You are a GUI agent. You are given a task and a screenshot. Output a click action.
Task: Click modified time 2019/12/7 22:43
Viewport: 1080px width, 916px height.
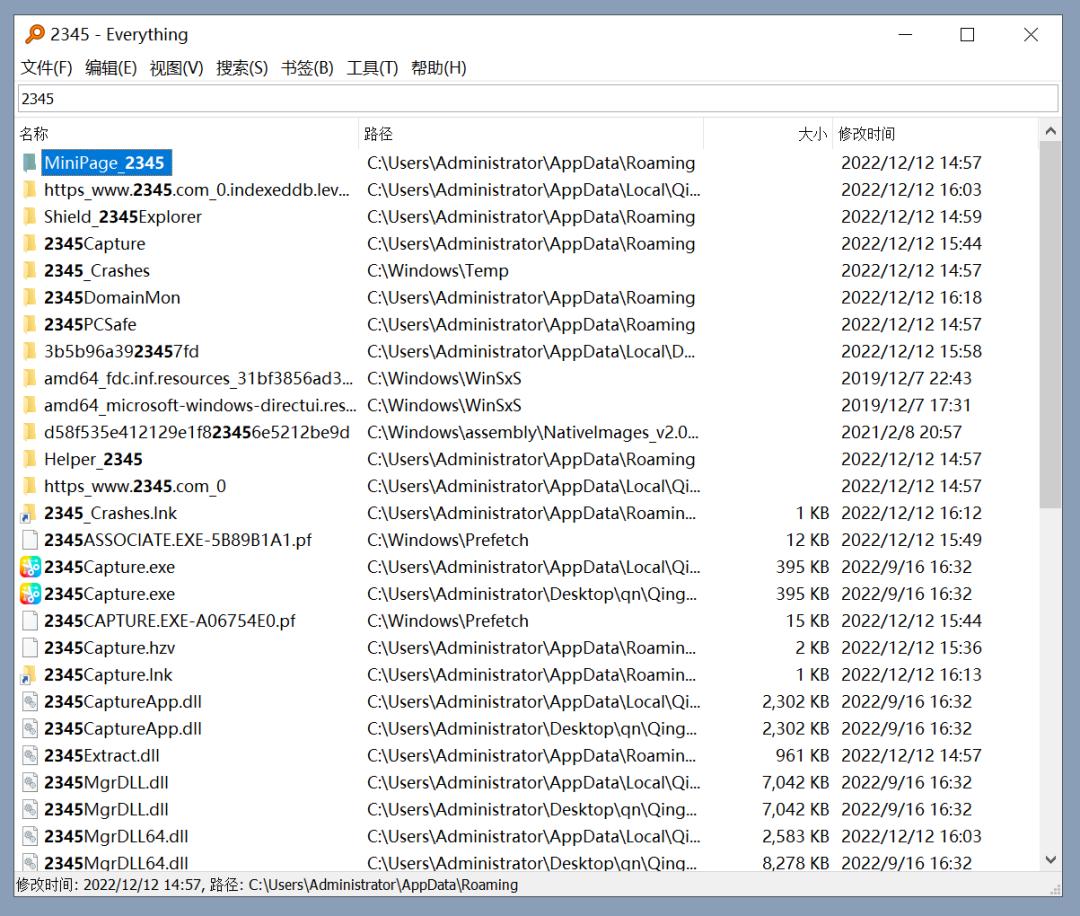point(906,378)
